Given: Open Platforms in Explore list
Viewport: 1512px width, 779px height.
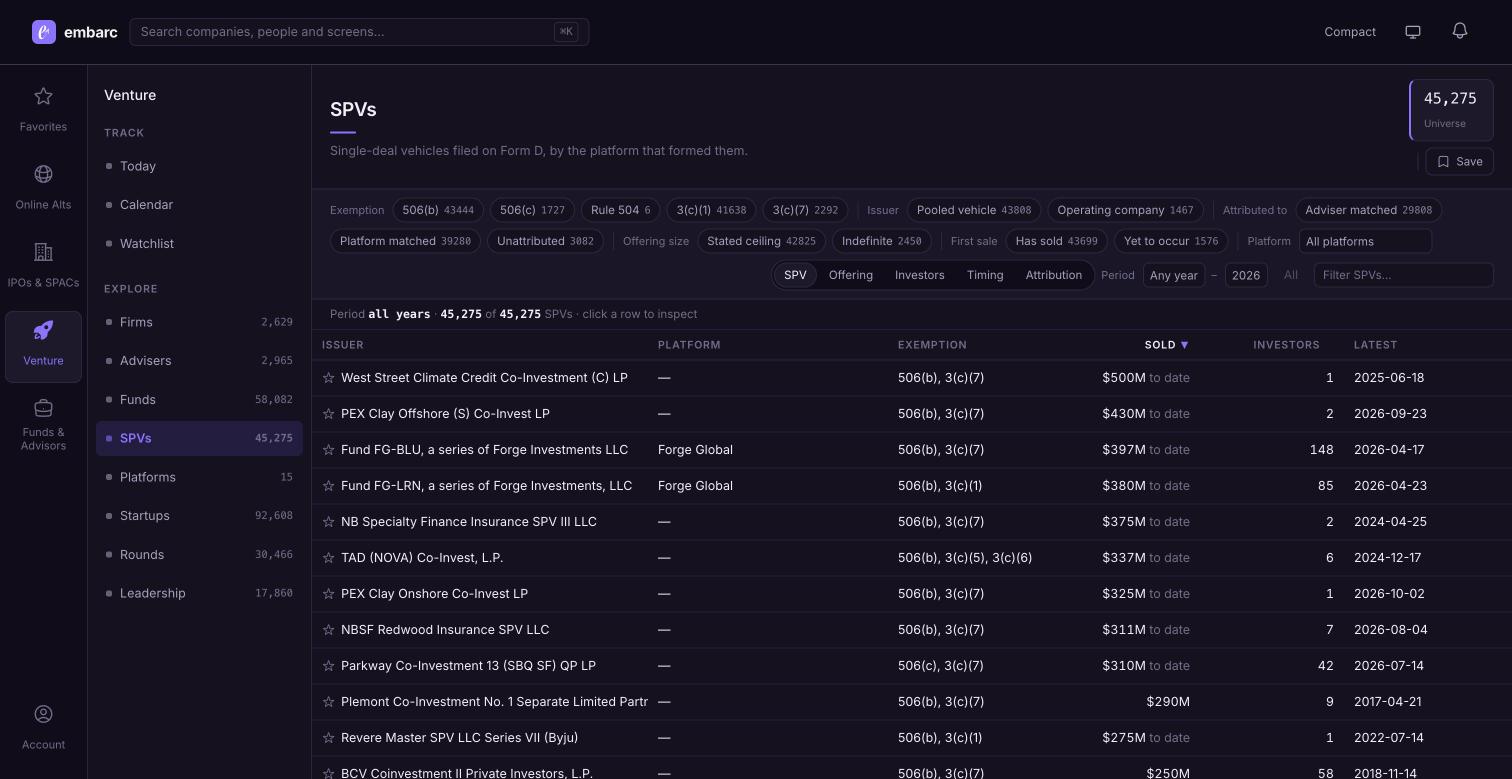Looking at the screenshot, I should coord(199,477).
